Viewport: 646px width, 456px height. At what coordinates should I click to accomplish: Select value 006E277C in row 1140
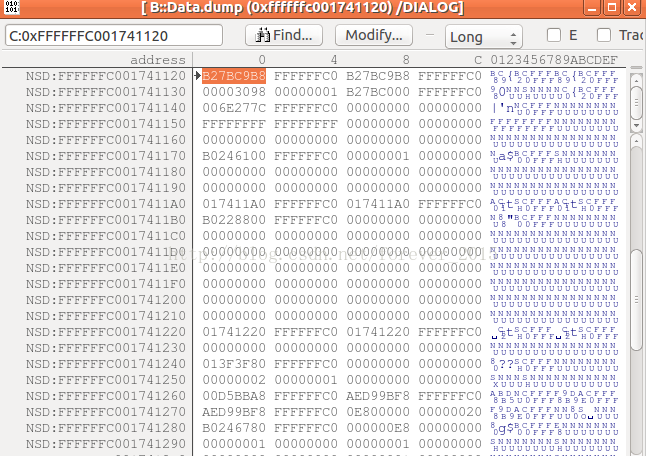coord(234,108)
